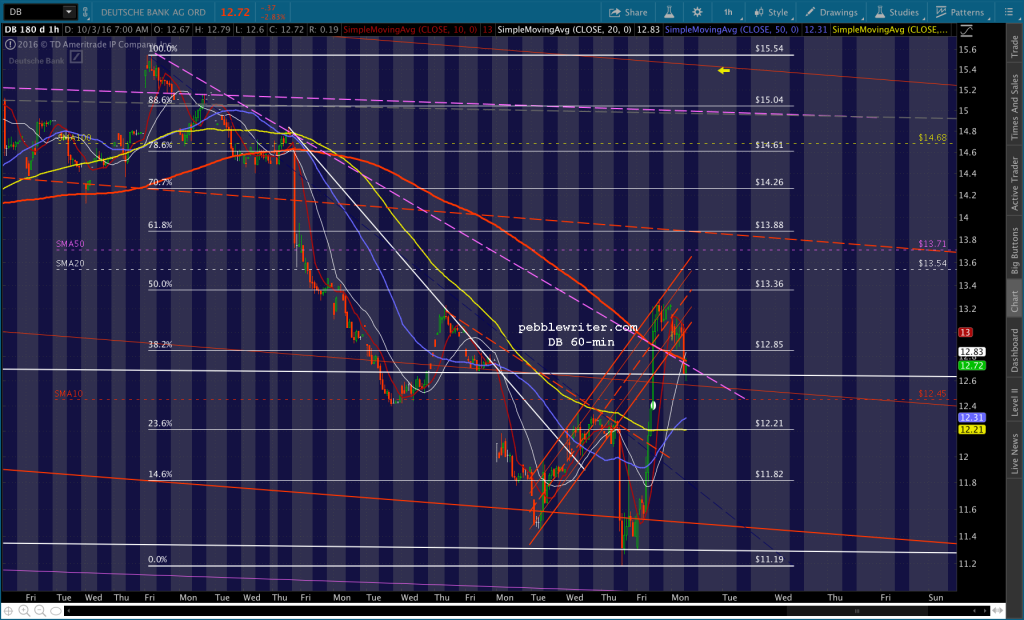Click the $12.85 Fibonacci price label
This screenshot has width=1024, height=620.
click(x=769, y=344)
